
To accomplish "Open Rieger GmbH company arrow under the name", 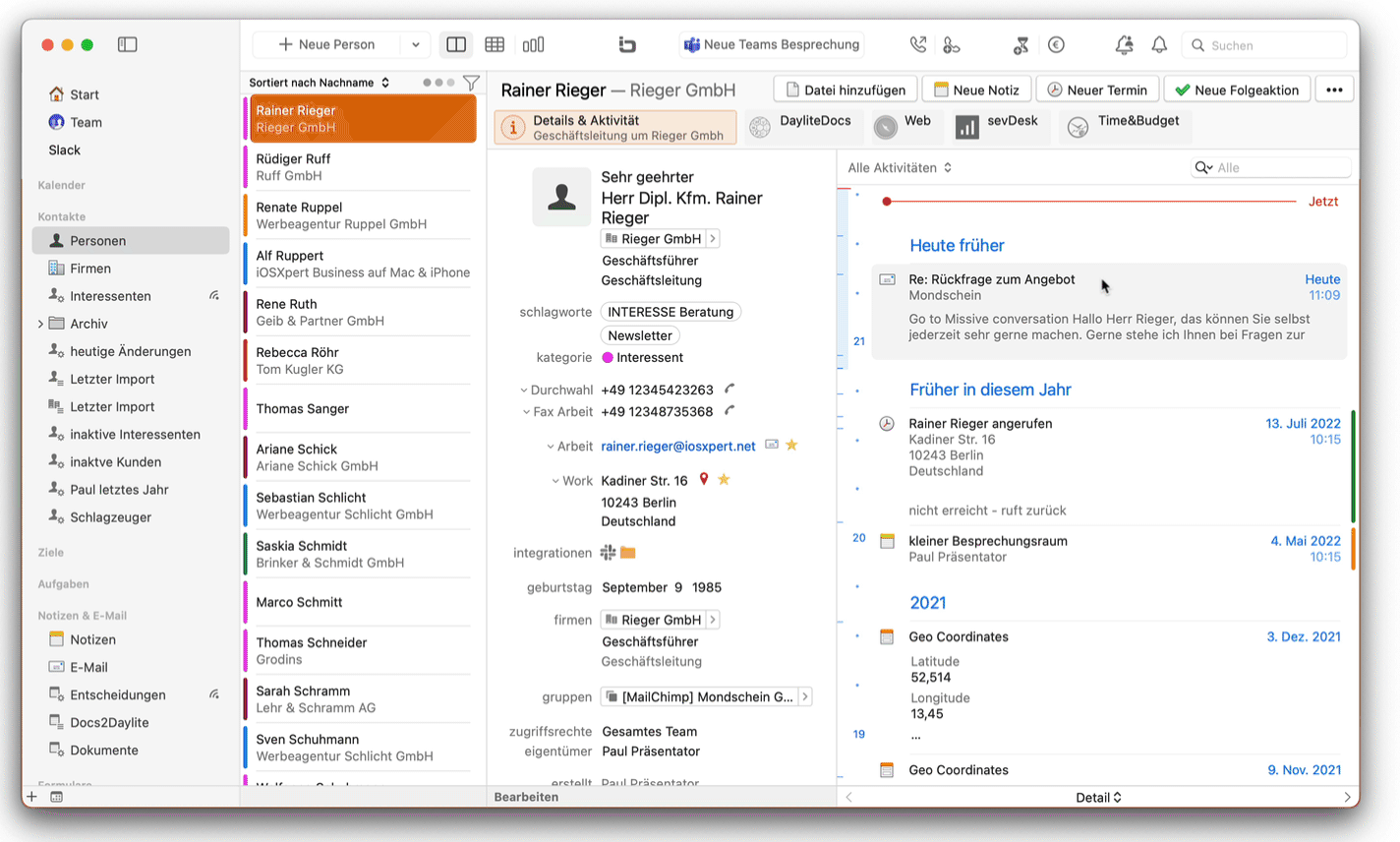I will click(x=713, y=239).
